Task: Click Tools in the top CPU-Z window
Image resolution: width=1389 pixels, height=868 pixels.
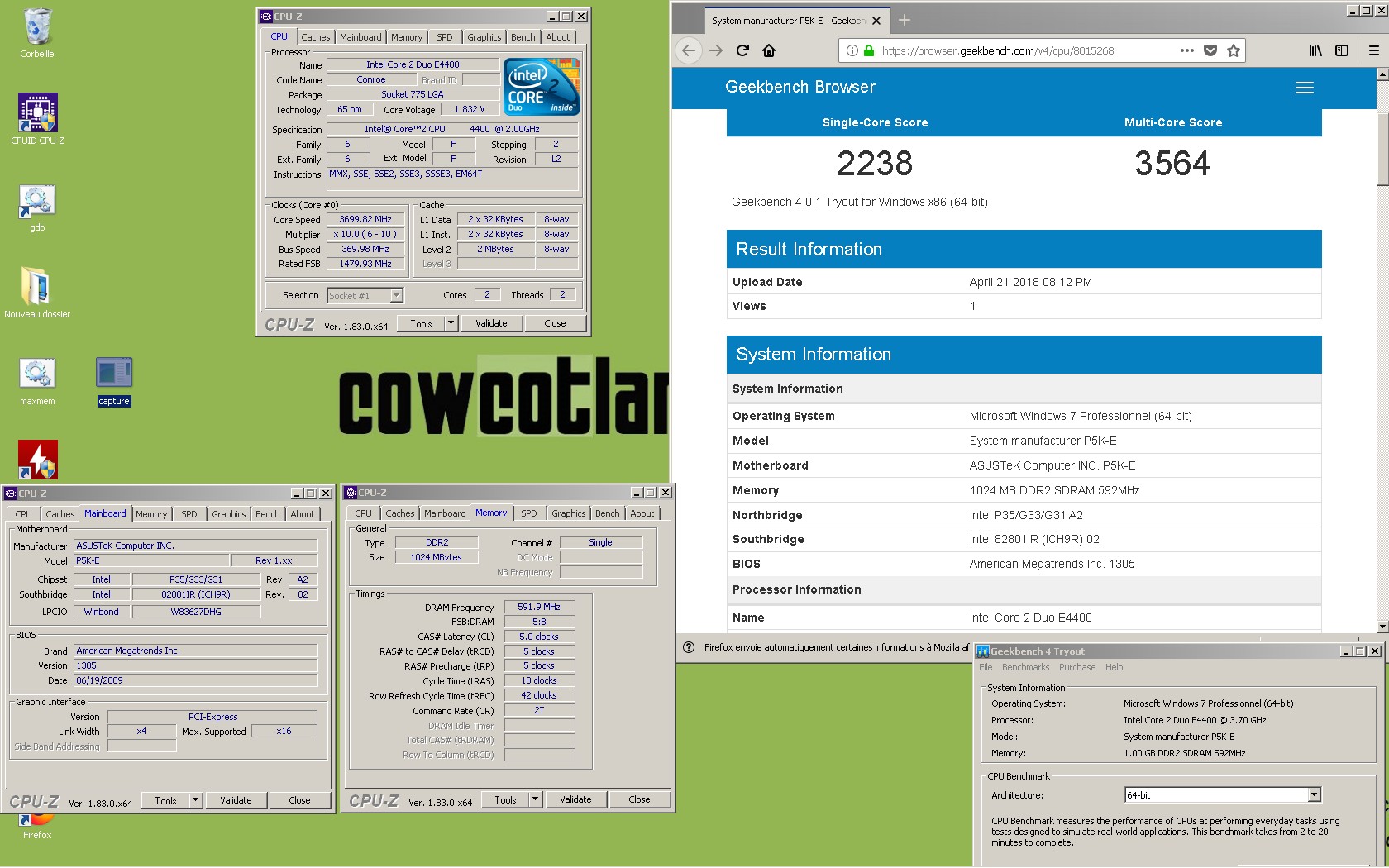Action: click(421, 323)
